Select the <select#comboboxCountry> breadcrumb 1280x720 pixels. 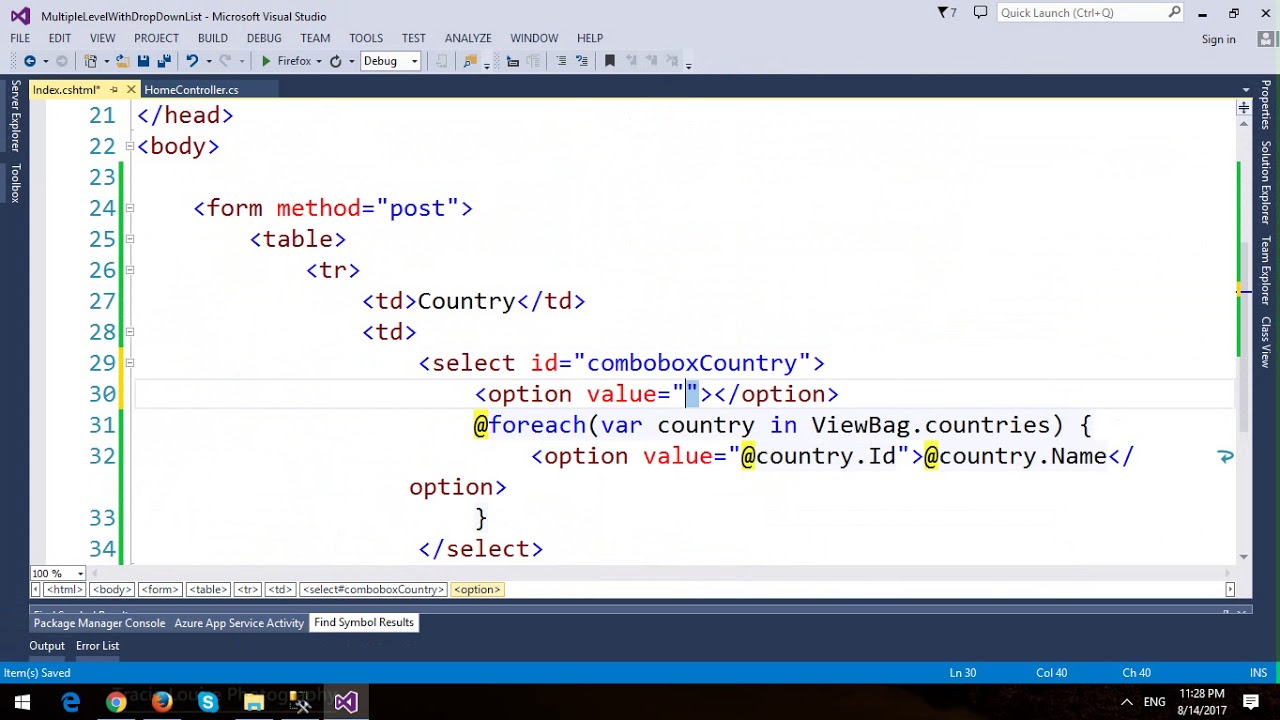(373, 590)
